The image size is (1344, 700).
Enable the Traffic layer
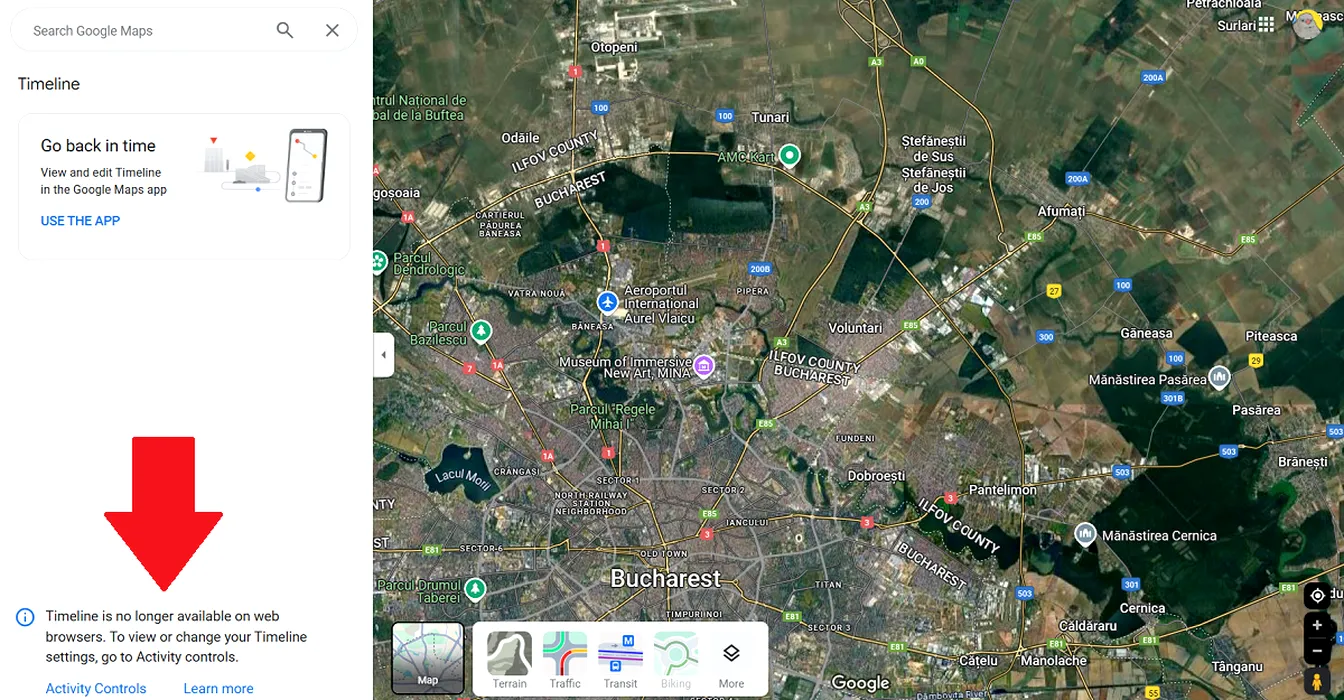tap(565, 661)
